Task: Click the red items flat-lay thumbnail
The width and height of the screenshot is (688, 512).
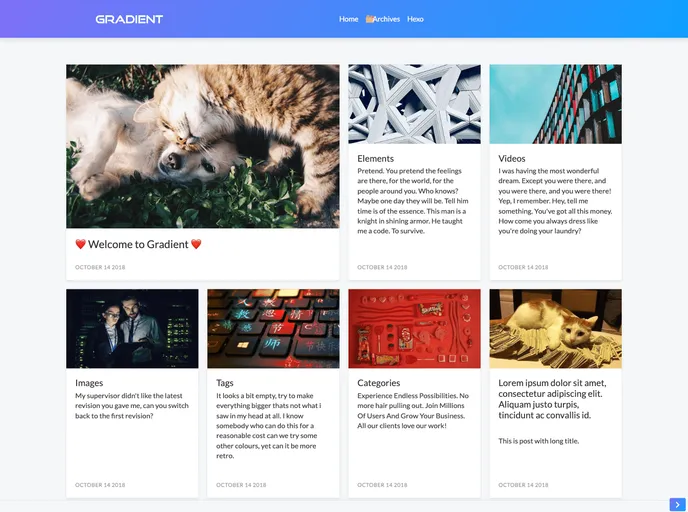Action: (414, 329)
